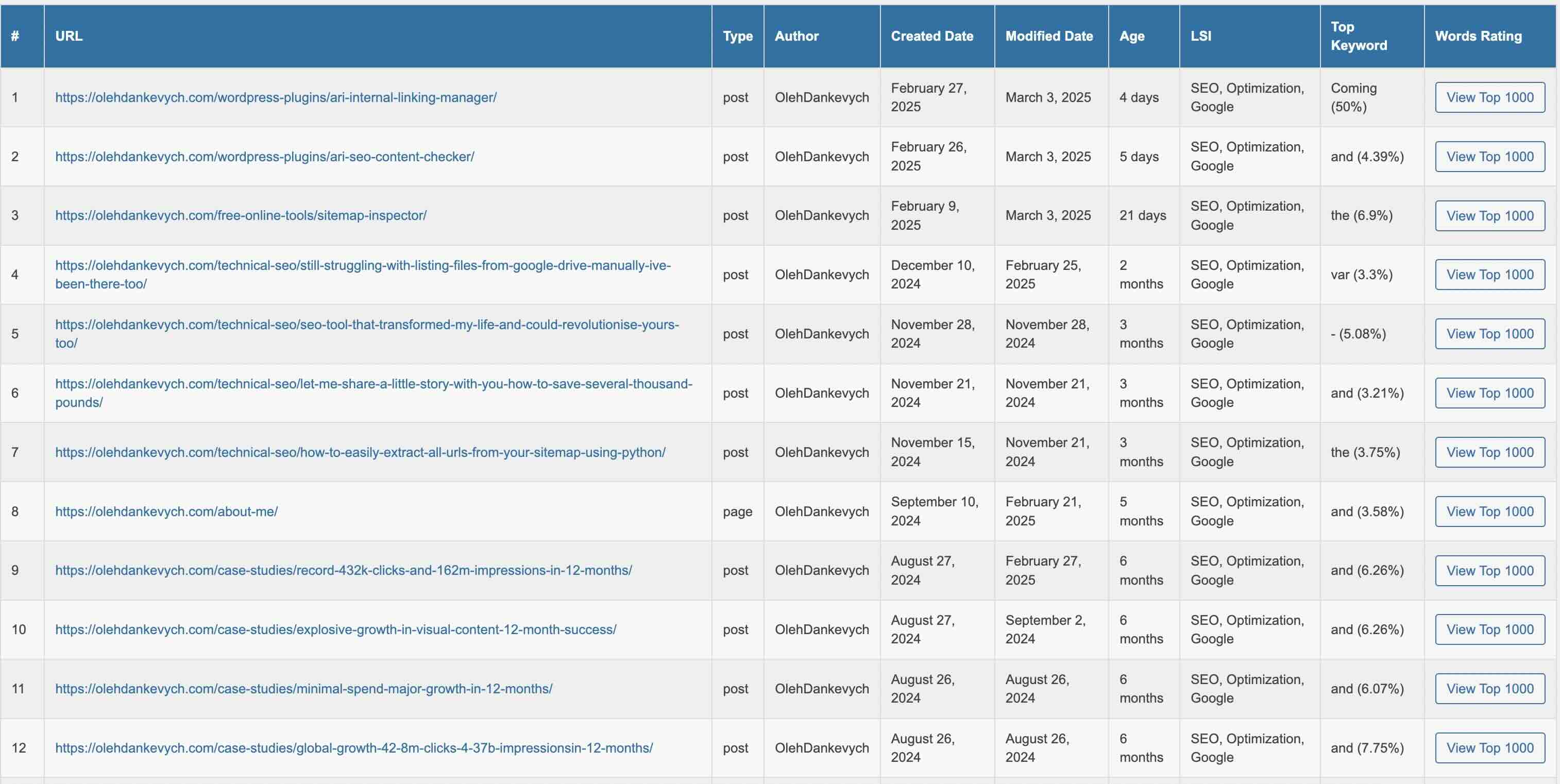This screenshot has height=784, width=1560.
Task: Open the explosive-growth-in-visual-content link
Action: [335, 629]
